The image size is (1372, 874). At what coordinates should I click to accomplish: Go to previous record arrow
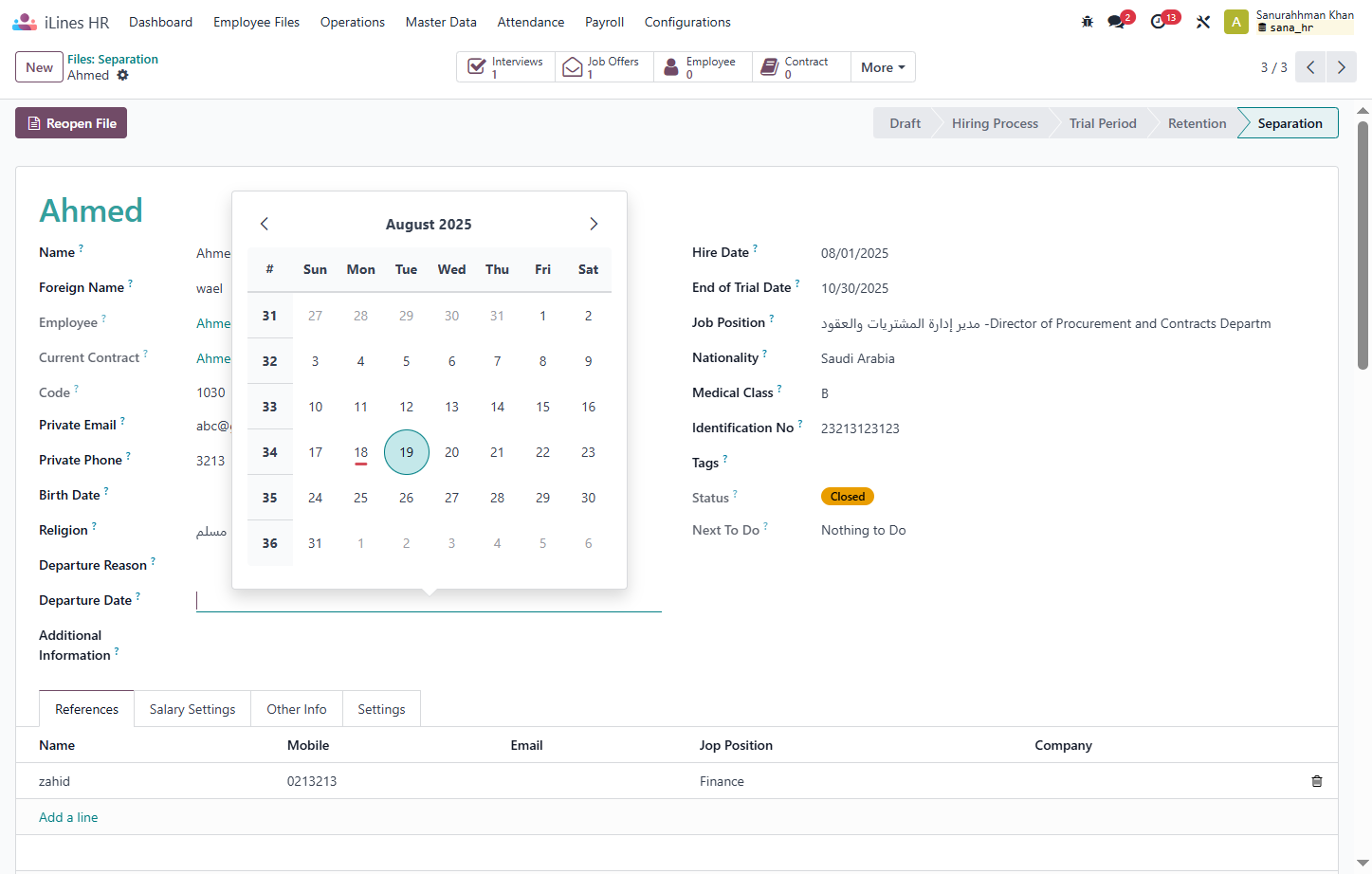[x=1310, y=67]
